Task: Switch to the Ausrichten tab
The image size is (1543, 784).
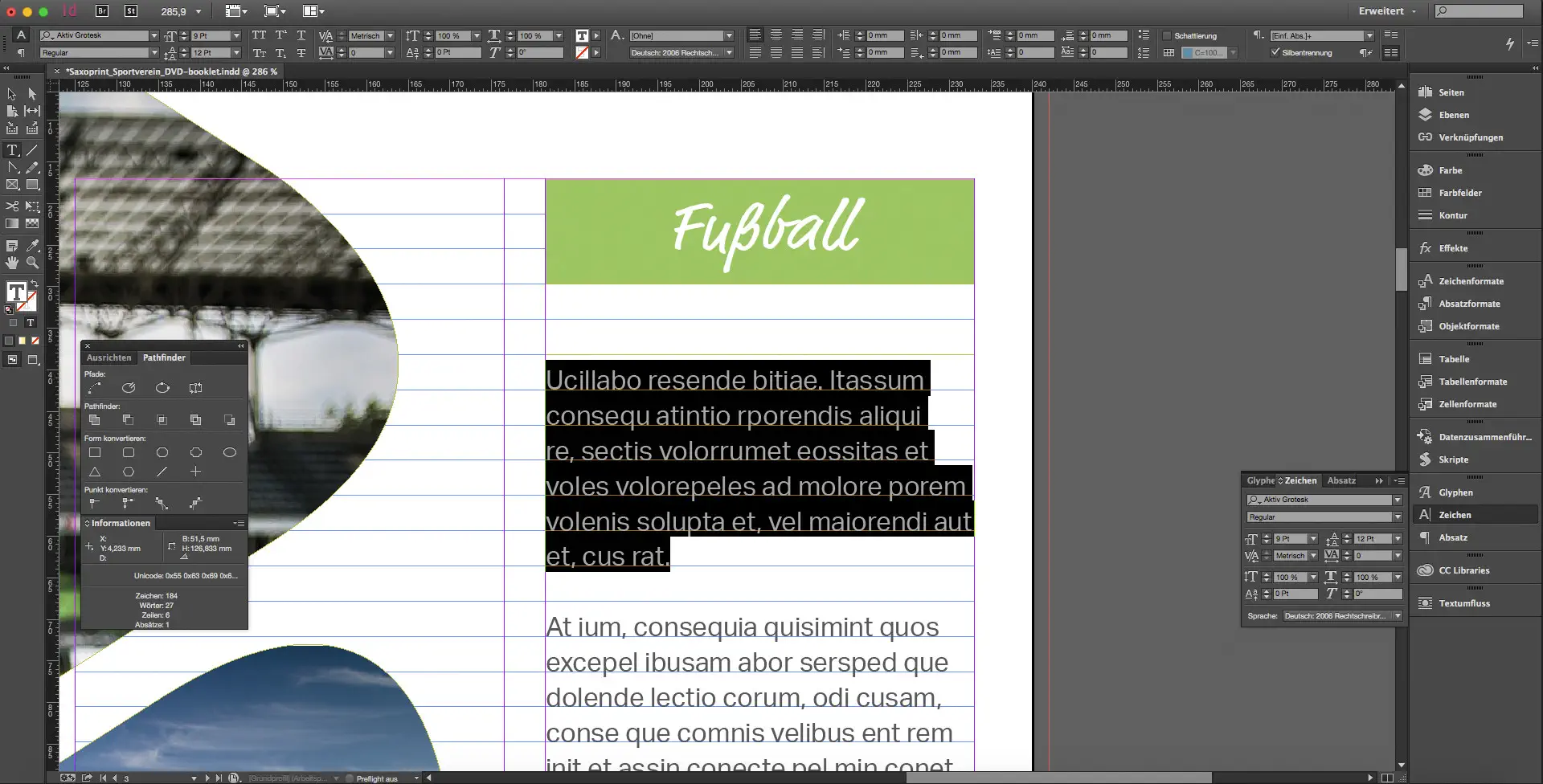Action: (x=108, y=357)
